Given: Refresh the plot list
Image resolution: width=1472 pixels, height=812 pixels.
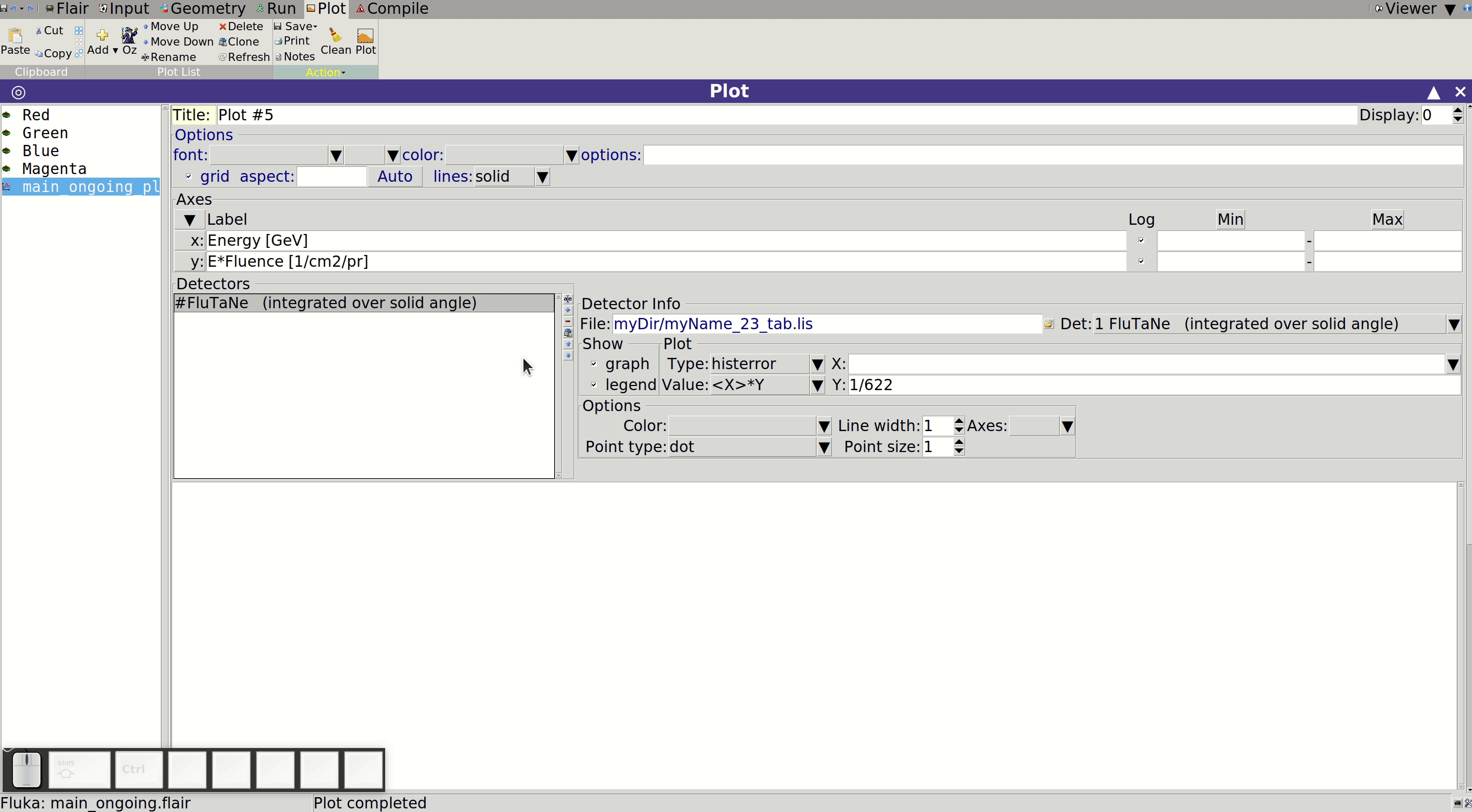Looking at the screenshot, I should point(244,57).
